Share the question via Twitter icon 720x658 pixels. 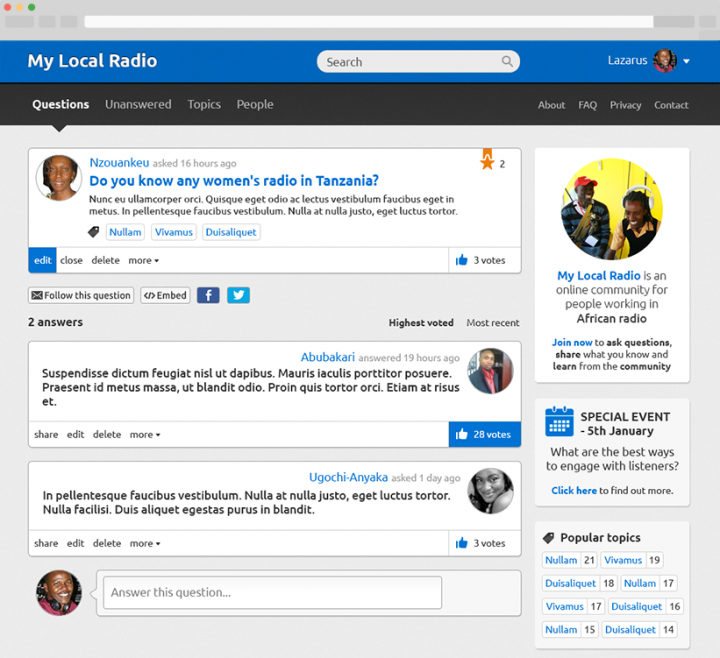click(x=238, y=295)
